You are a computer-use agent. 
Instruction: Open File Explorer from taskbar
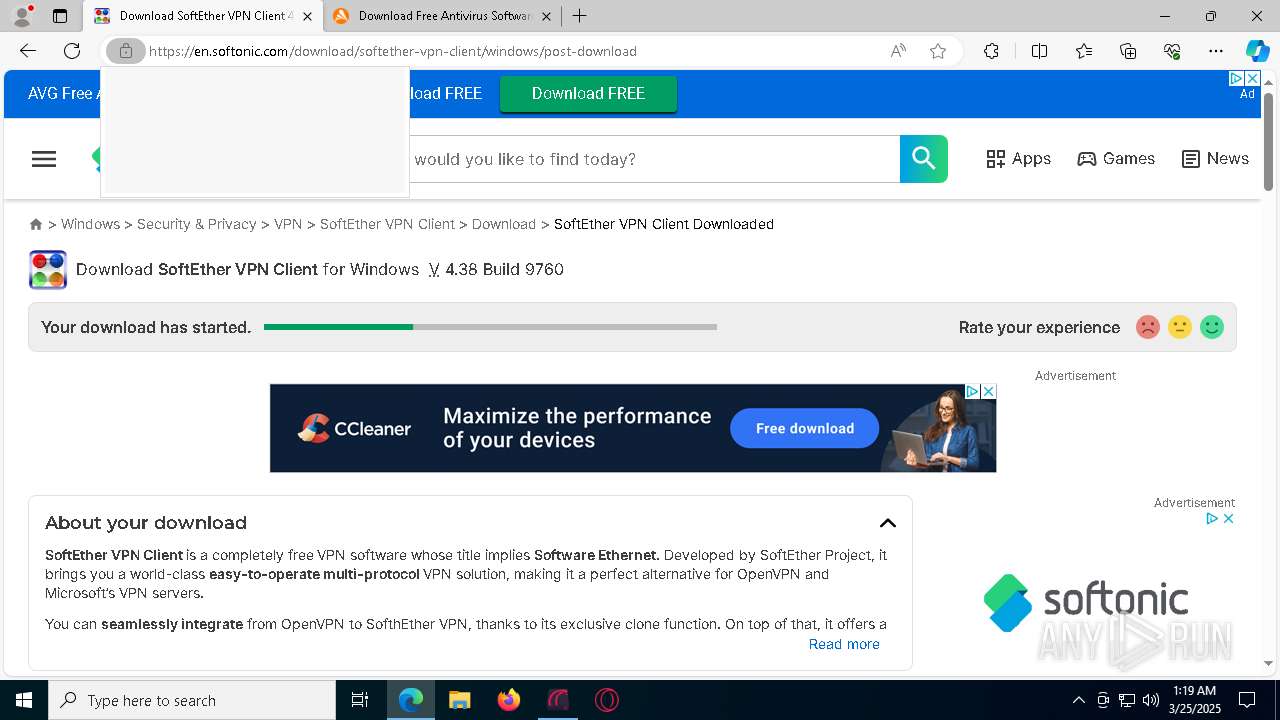[x=459, y=700]
